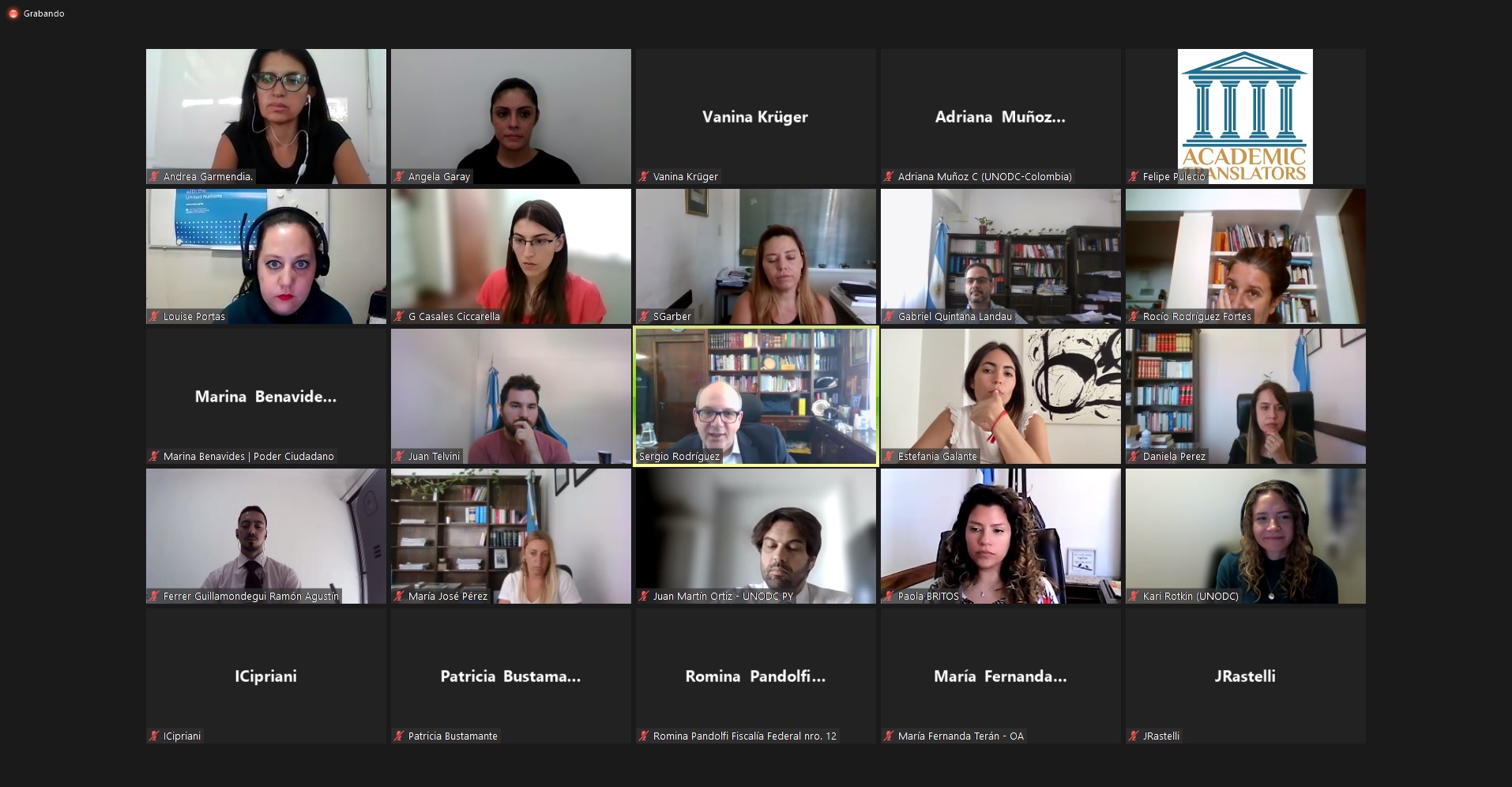Click the Rocío Rodriguez Fortes name label

(x=1197, y=317)
